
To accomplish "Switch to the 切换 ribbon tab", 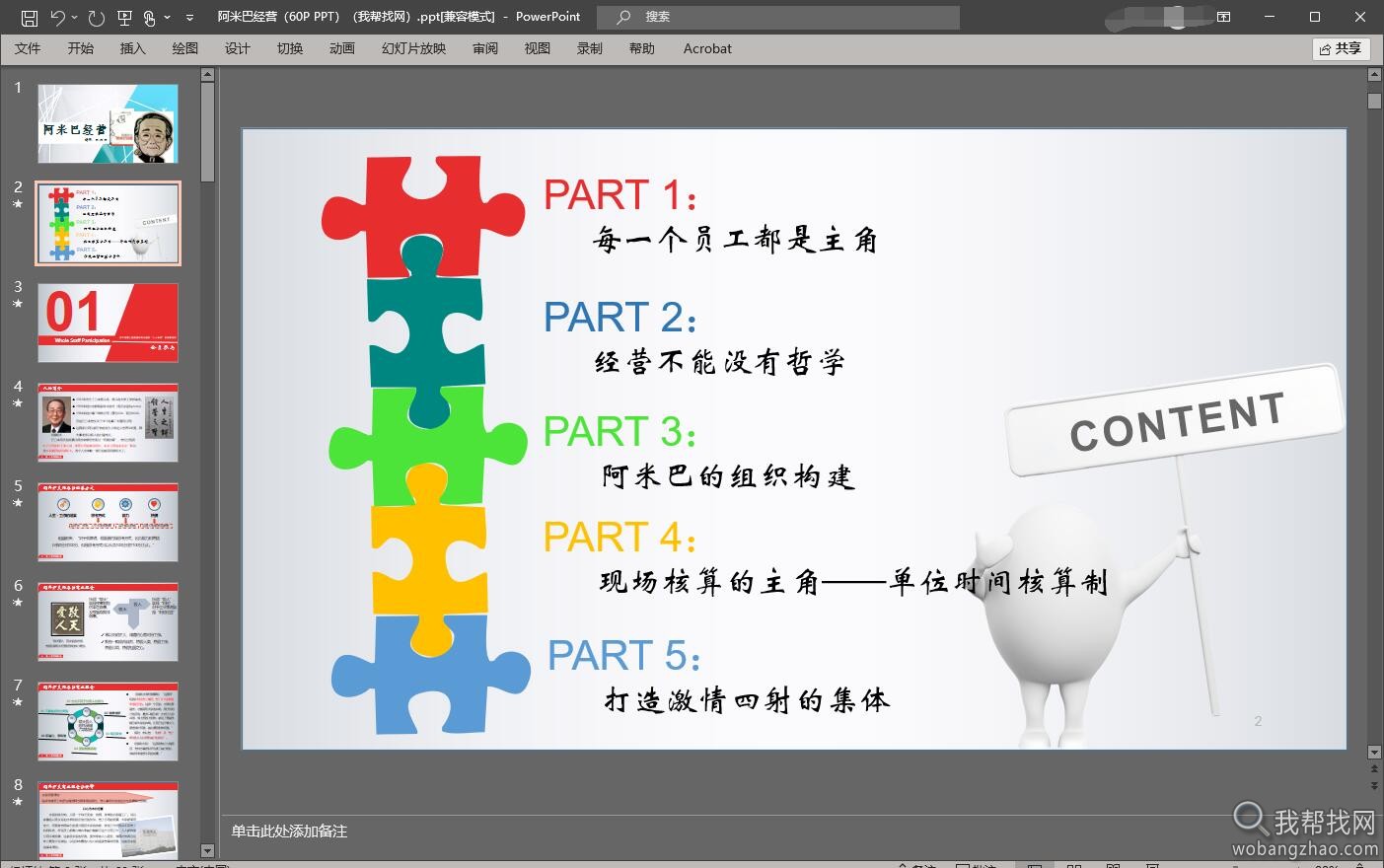I will 290,48.
